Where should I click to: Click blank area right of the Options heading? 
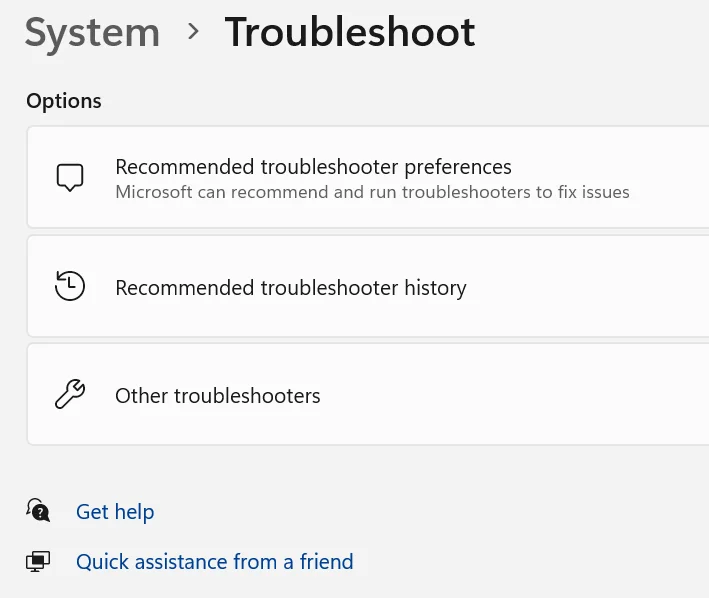pyautogui.click(x=400, y=101)
